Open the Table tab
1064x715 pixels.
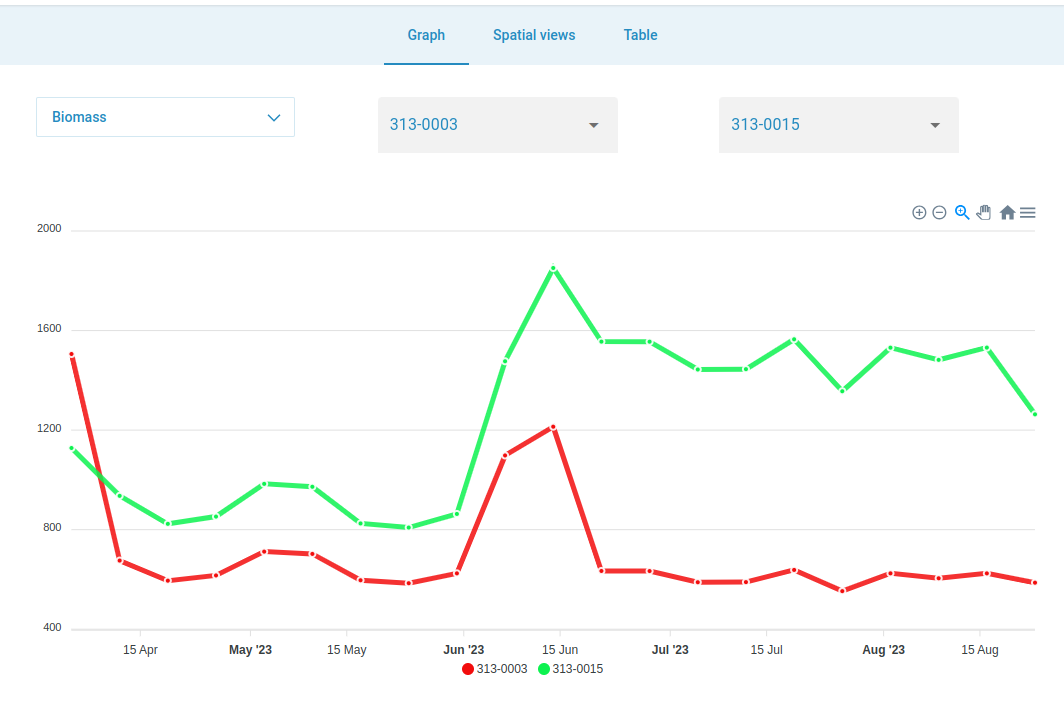click(640, 35)
